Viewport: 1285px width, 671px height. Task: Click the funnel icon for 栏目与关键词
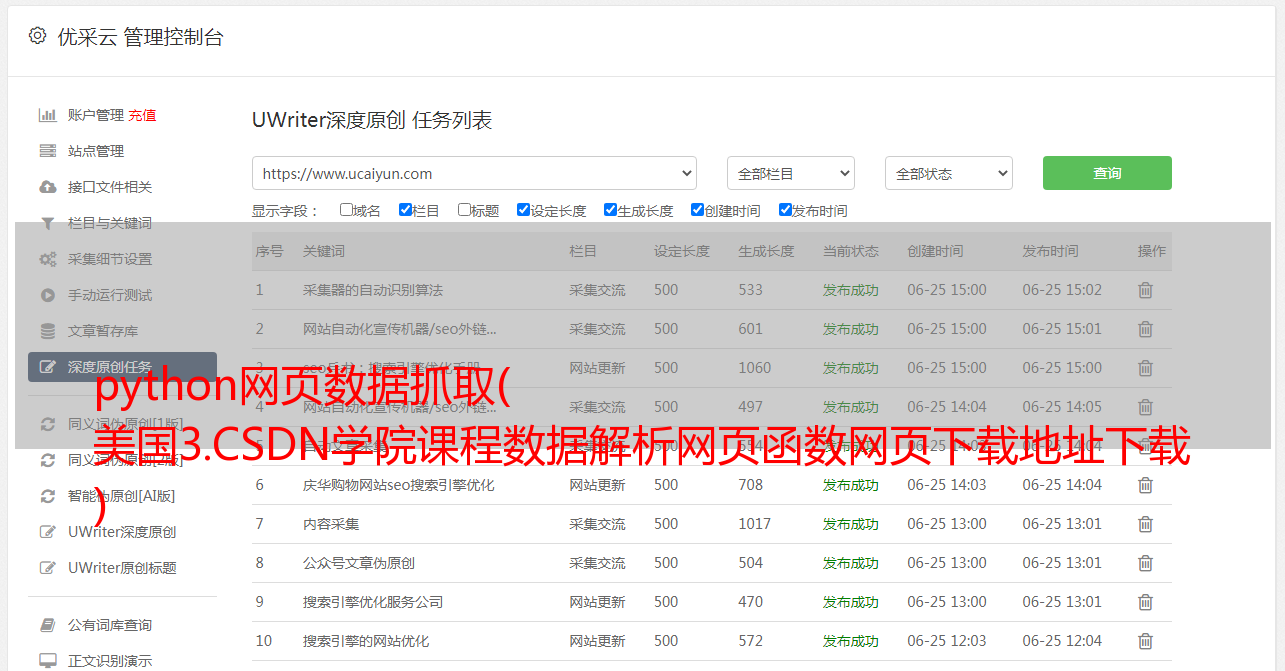click(47, 223)
